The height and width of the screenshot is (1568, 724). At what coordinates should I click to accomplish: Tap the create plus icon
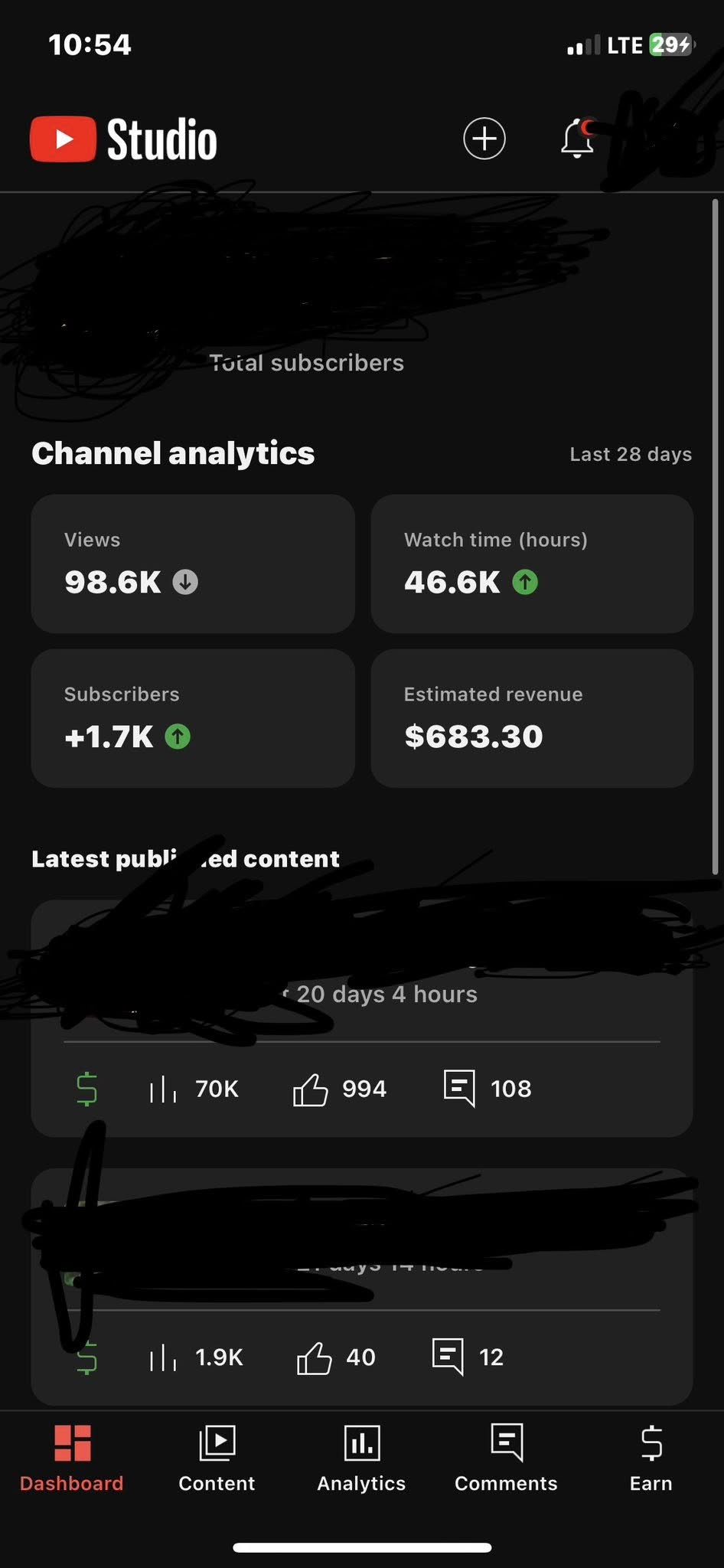point(484,139)
